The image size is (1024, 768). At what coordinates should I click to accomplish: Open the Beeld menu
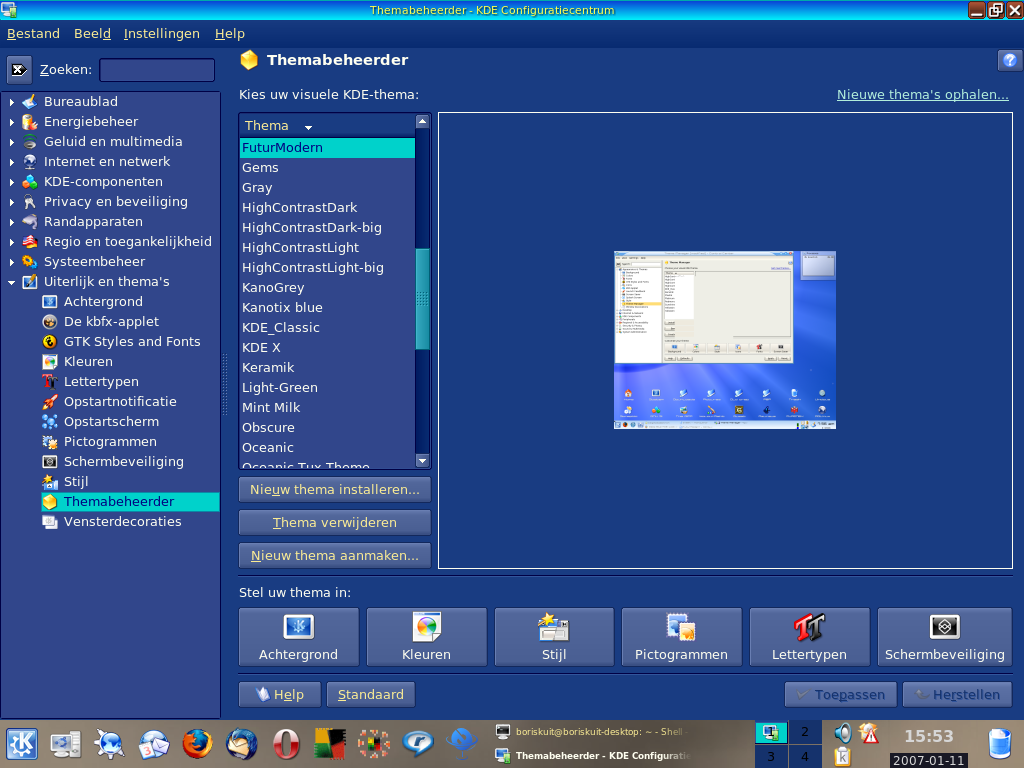point(92,33)
